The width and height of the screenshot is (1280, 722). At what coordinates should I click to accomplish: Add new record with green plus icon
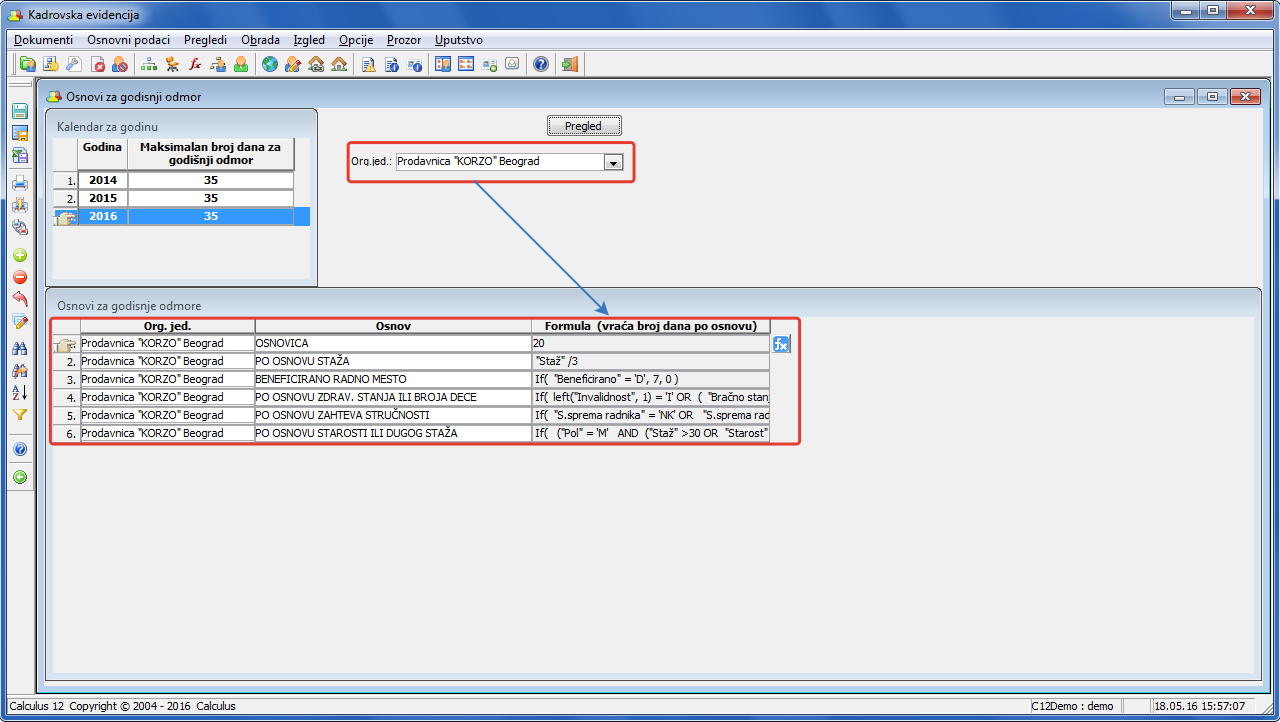click(x=20, y=255)
